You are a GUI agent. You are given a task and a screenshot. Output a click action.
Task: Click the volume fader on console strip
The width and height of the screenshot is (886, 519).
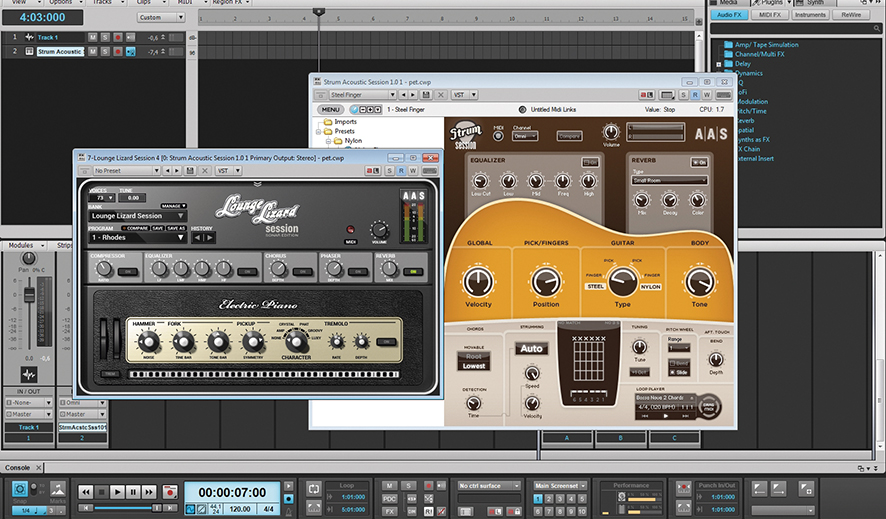point(29,295)
